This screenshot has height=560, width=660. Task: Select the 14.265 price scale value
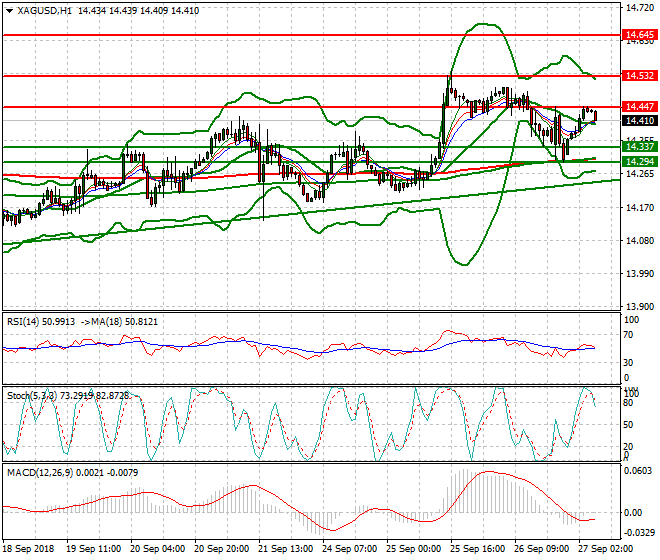[640, 174]
